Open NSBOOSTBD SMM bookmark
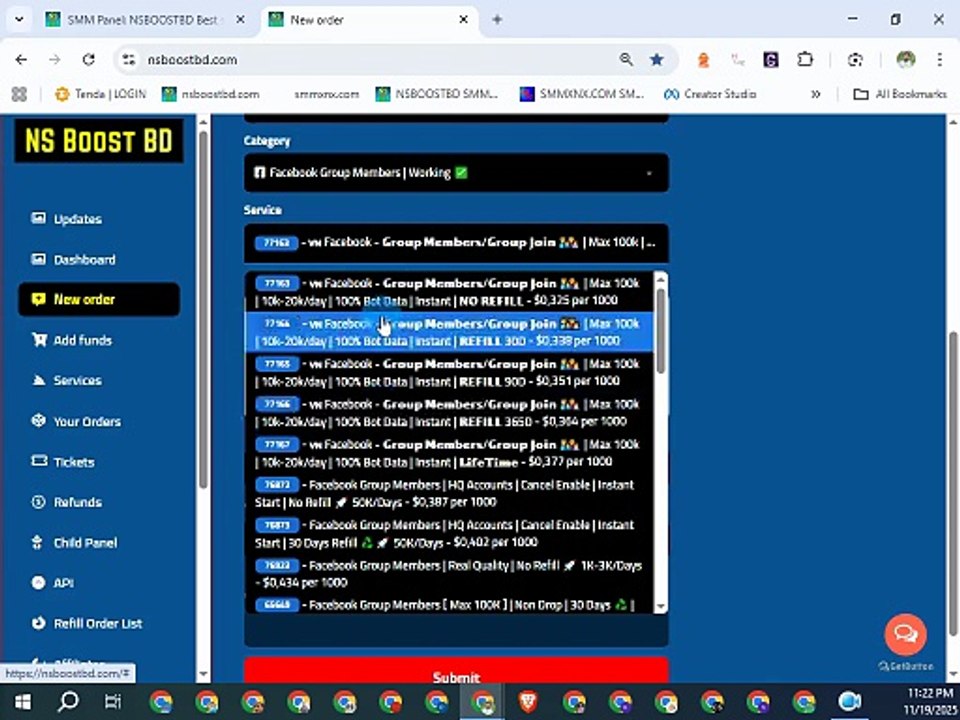The height and width of the screenshot is (720, 960). point(437,94)
